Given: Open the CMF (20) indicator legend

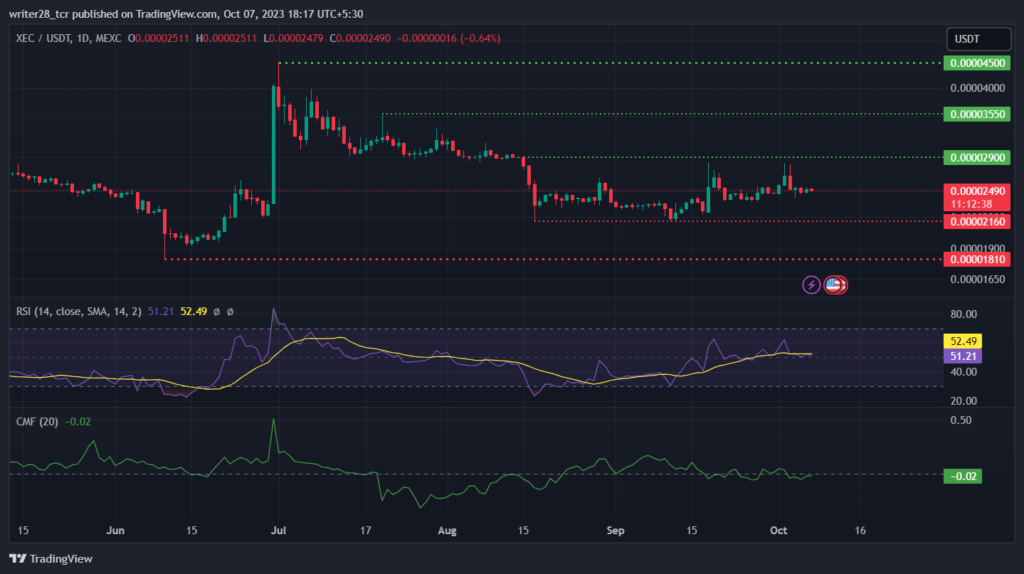Looking at the screenshot, I should 37,422.
